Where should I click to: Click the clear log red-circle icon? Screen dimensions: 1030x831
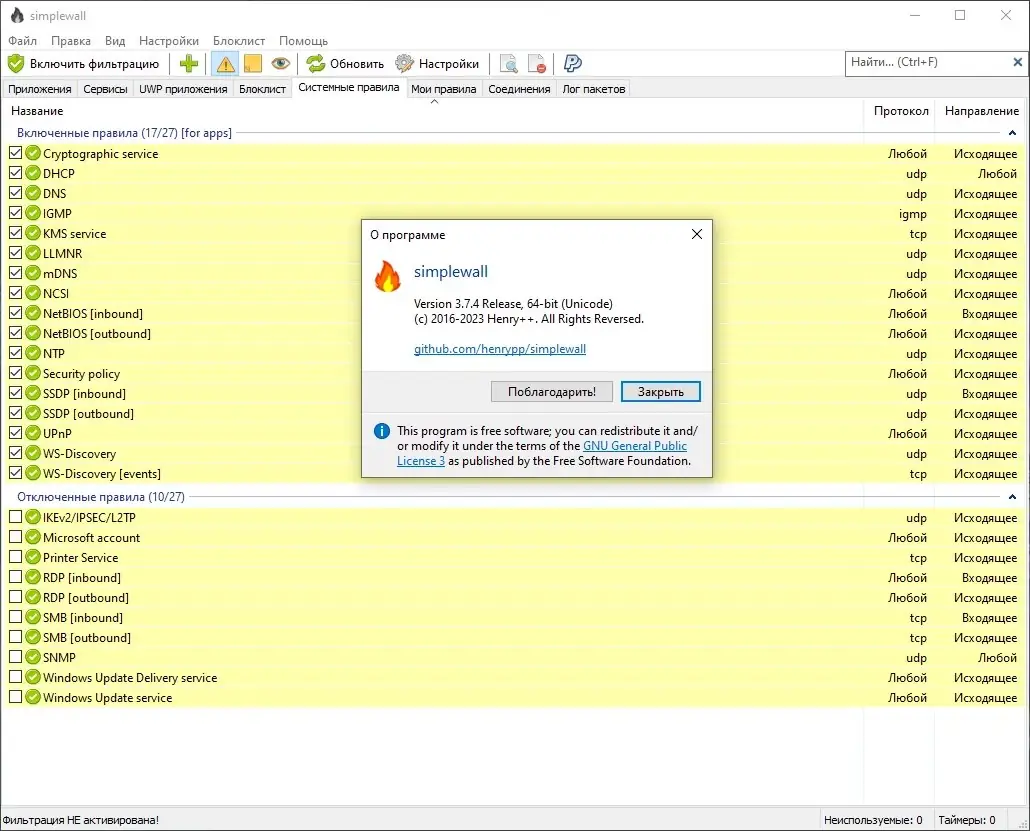(x=537, y=64)
